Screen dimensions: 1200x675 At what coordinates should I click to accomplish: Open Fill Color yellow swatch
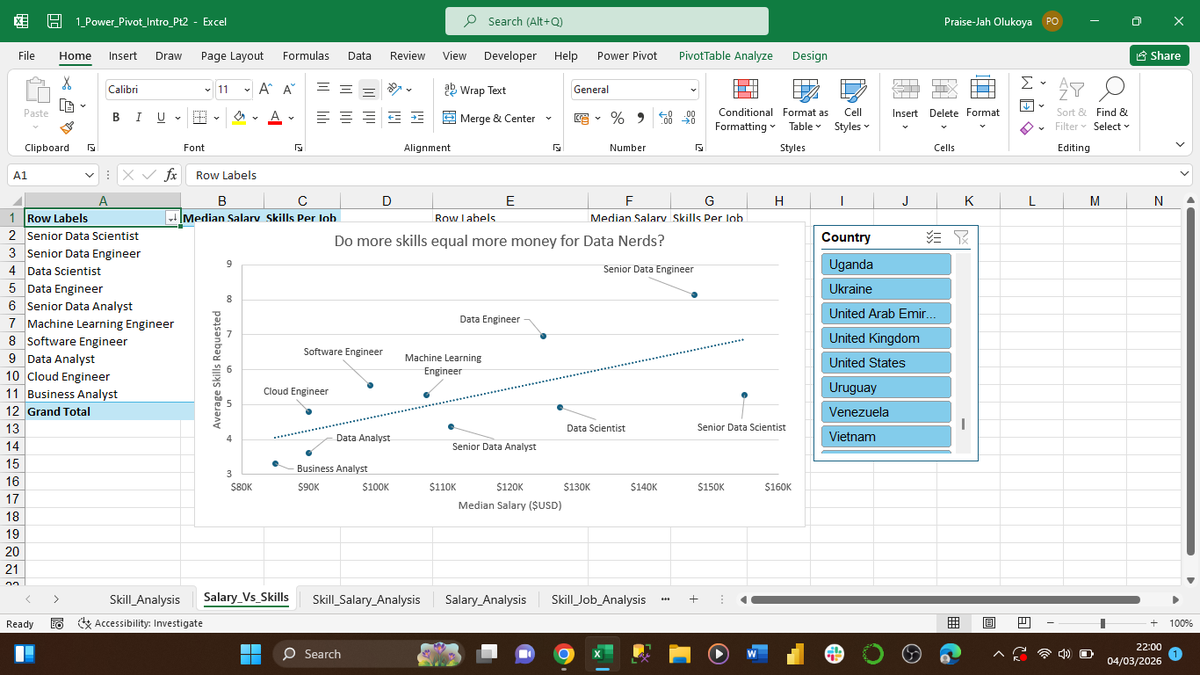[240, 118]
